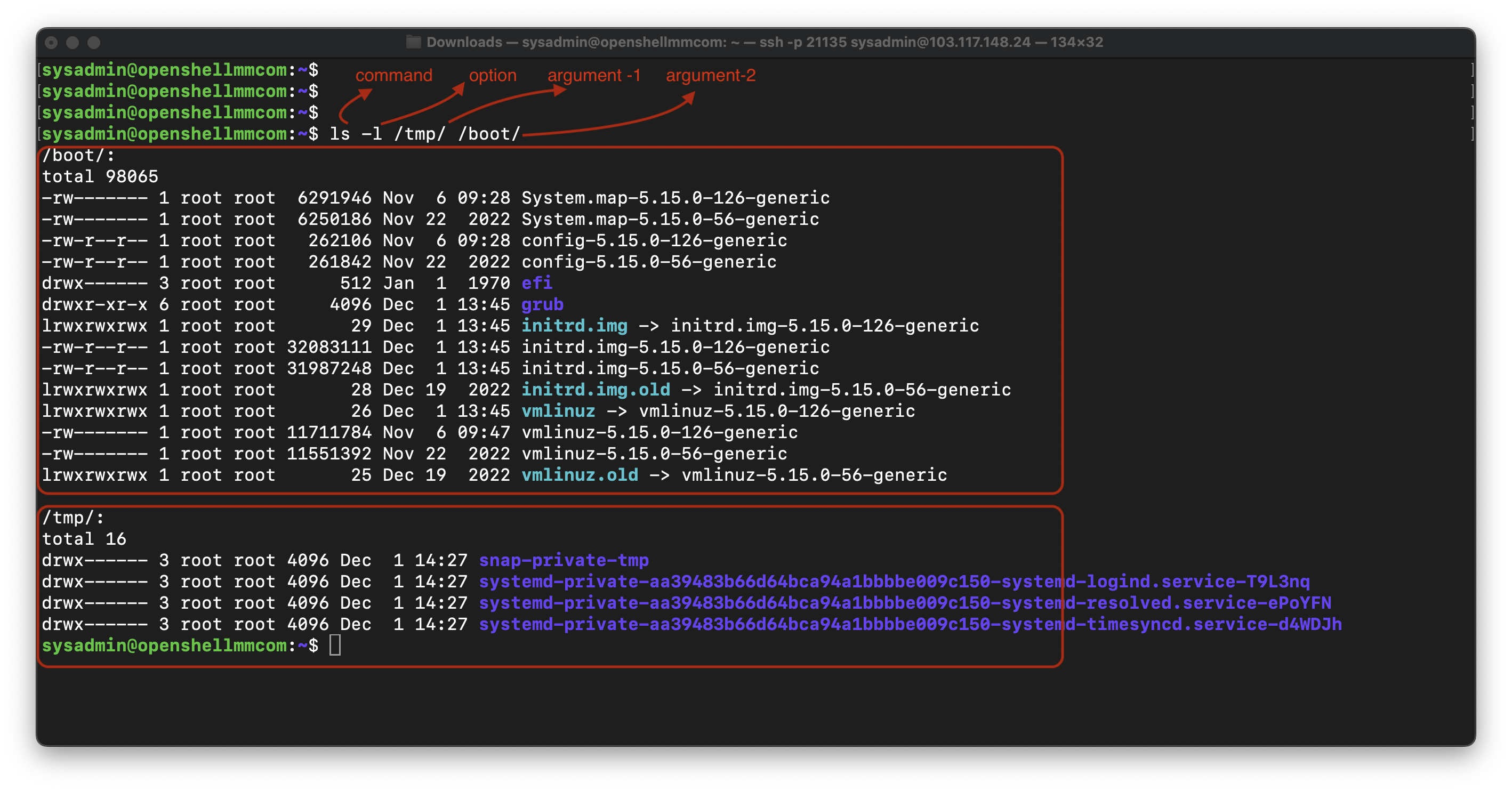Click the 'vmlinuz.old' symlink name
1512x791 pixels.
click(x=580, y=475)
